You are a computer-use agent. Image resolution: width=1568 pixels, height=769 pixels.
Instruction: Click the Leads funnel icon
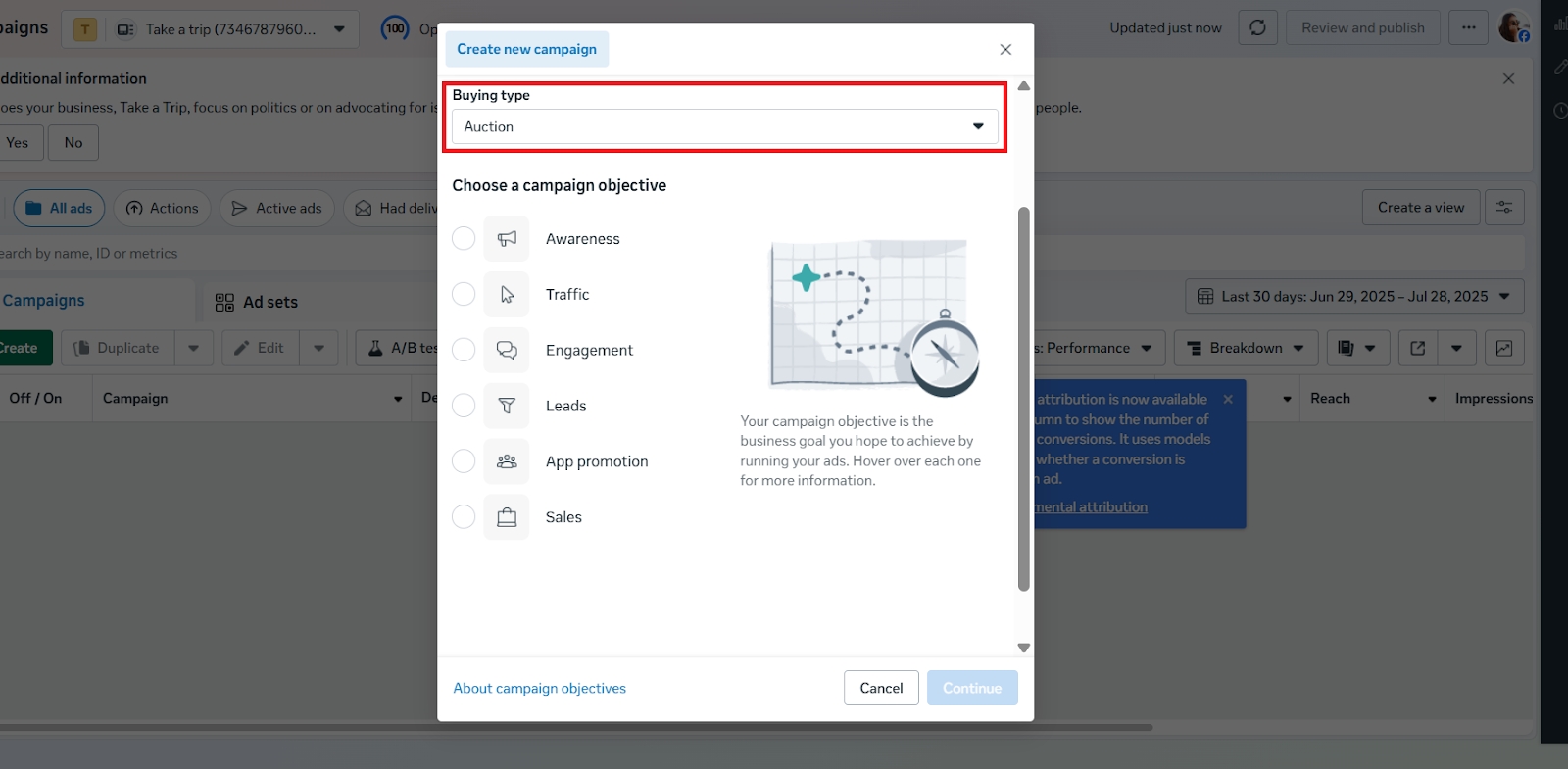[x=507, y=406]
